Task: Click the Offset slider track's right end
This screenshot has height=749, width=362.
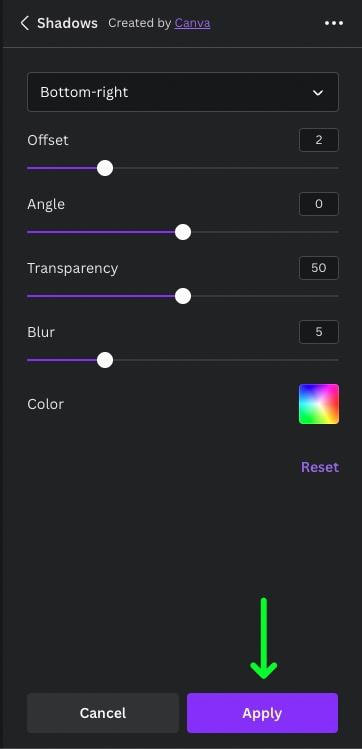Action: [336, 168]
